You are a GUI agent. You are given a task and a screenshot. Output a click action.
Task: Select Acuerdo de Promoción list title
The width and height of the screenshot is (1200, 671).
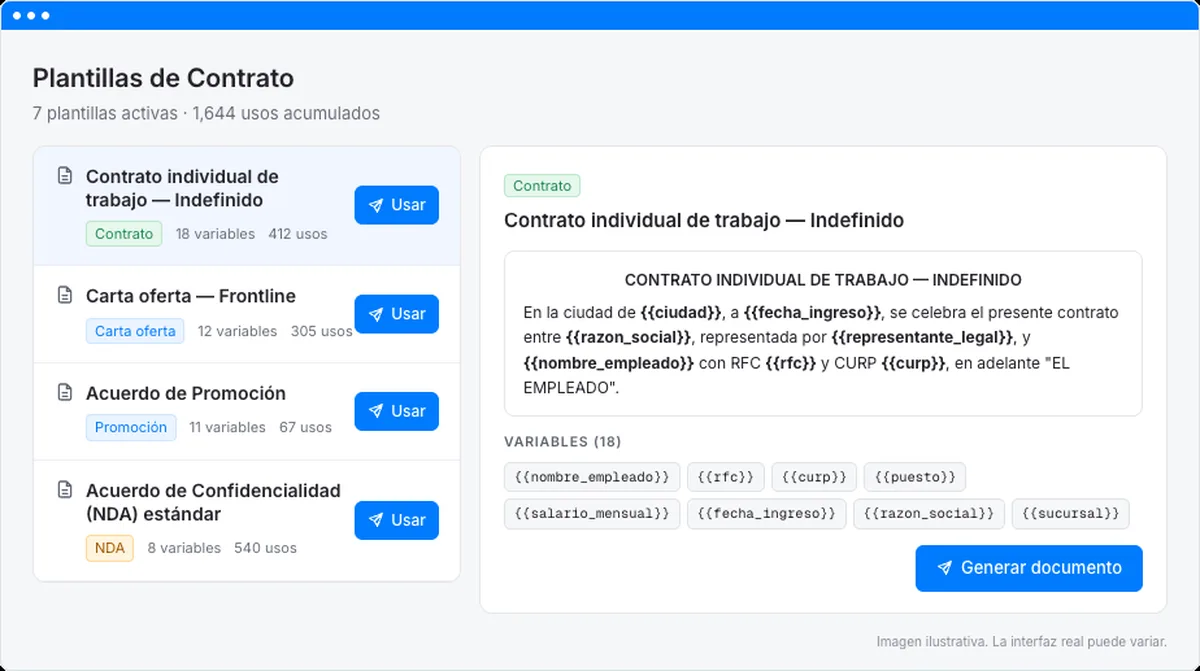186,393
